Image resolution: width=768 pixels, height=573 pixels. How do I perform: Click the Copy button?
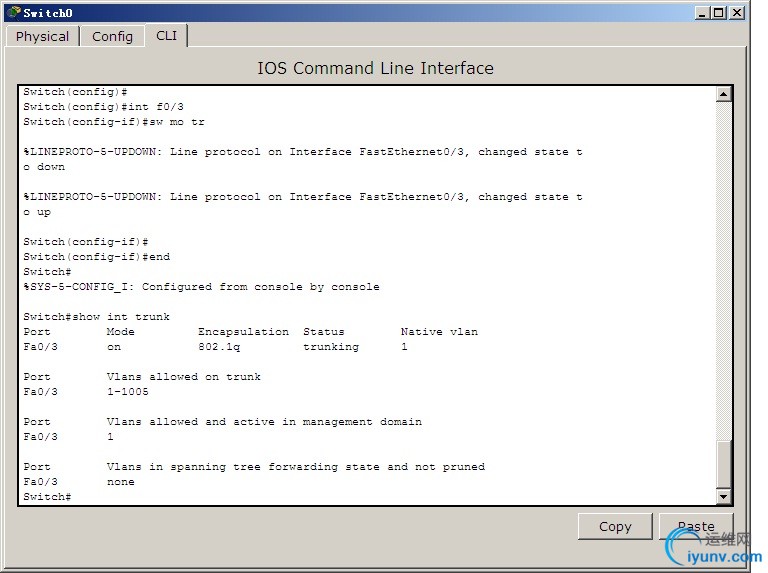click(615, 526)
